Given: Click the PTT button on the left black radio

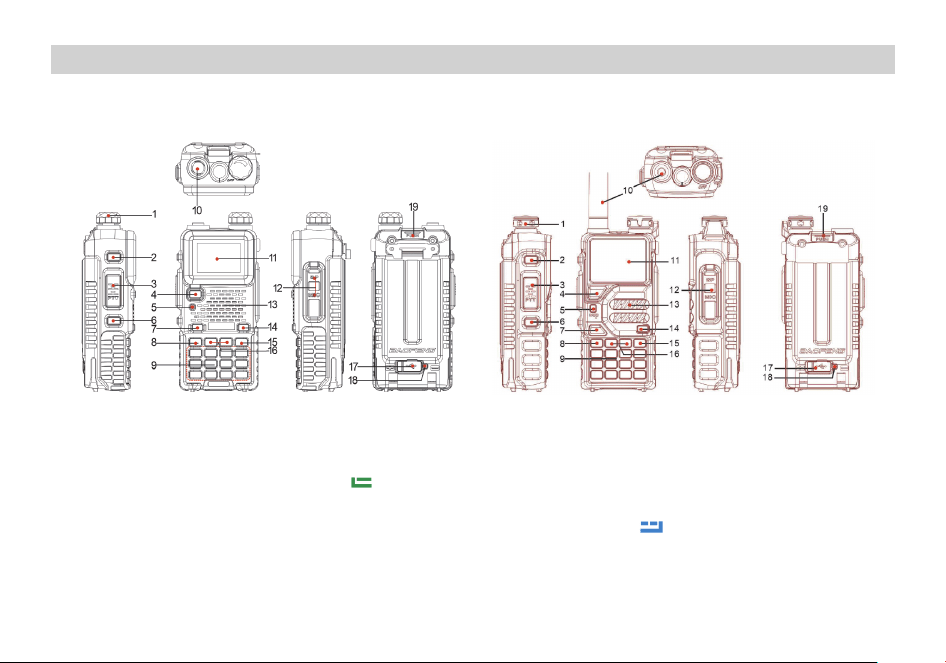Looking at the screenshot, I should coord(113,289).
